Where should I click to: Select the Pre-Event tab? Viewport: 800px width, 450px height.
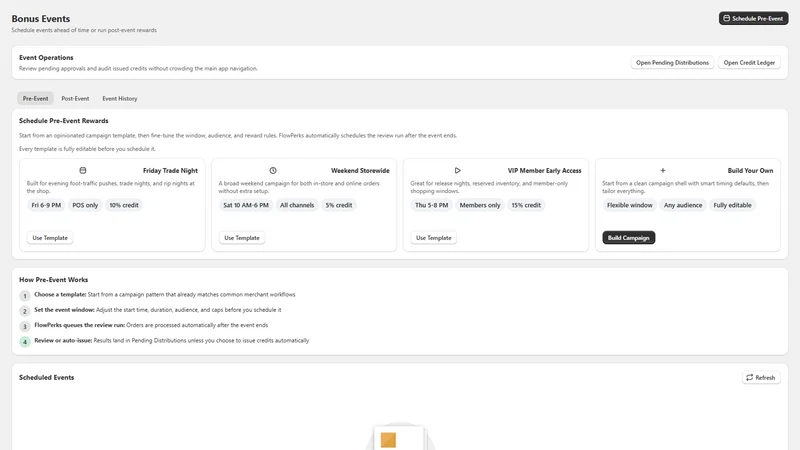pos(35,98)
